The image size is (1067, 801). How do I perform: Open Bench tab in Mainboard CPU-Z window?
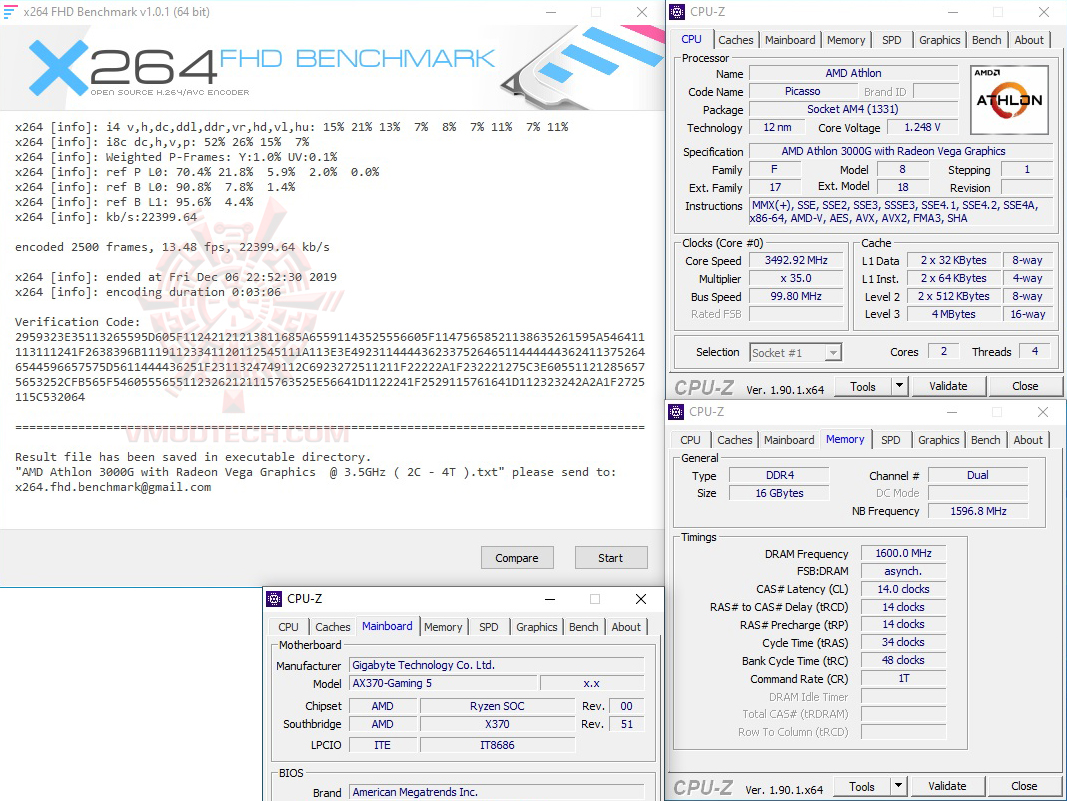pos(584,627)
